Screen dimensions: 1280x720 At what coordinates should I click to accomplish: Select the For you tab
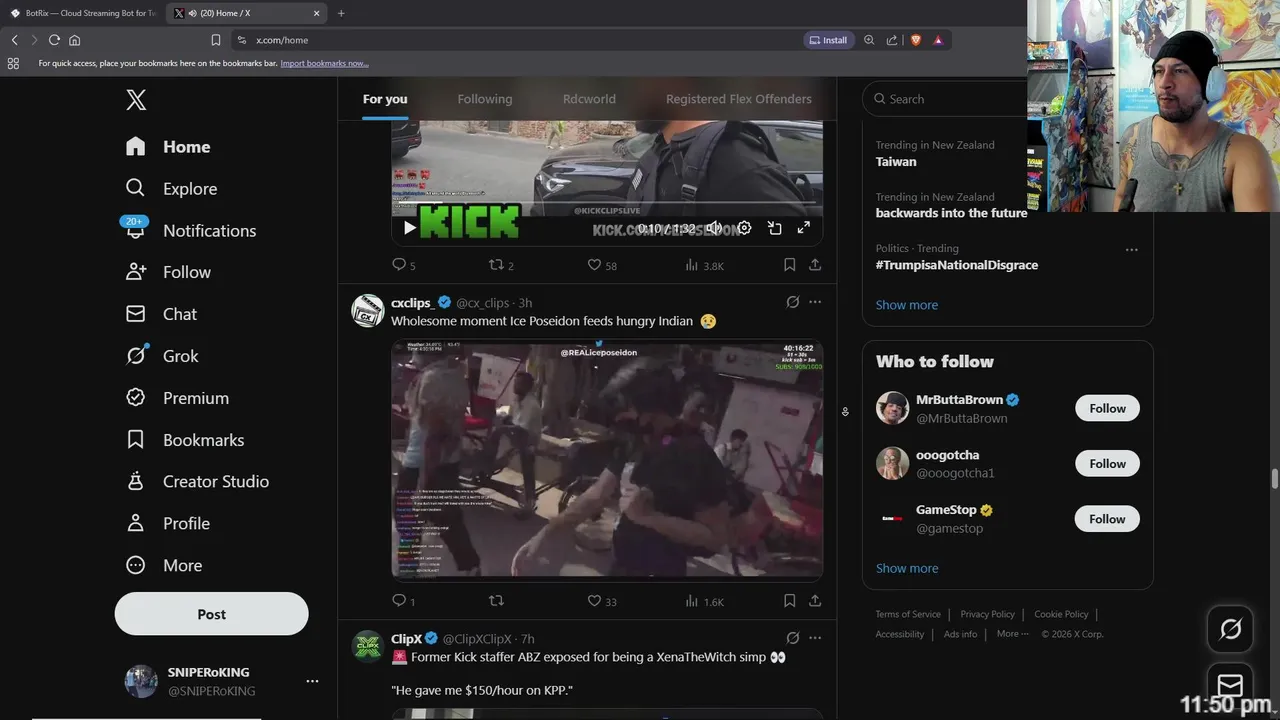[x=385, y=99]
